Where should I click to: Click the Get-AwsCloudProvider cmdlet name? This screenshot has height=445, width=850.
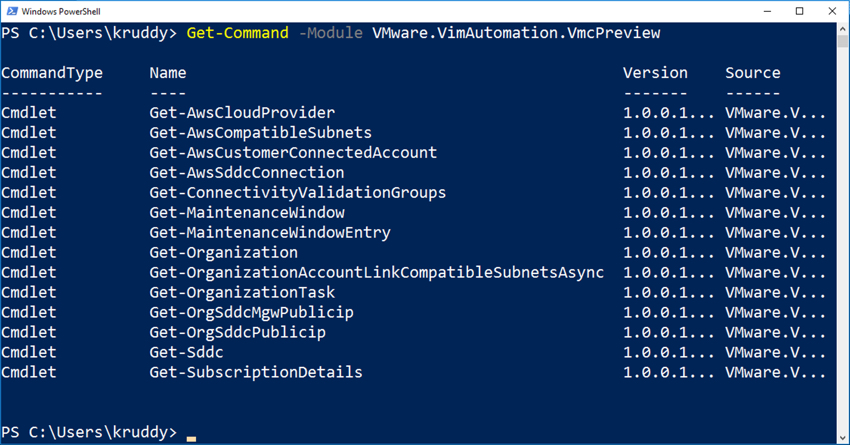click(242, 113)
